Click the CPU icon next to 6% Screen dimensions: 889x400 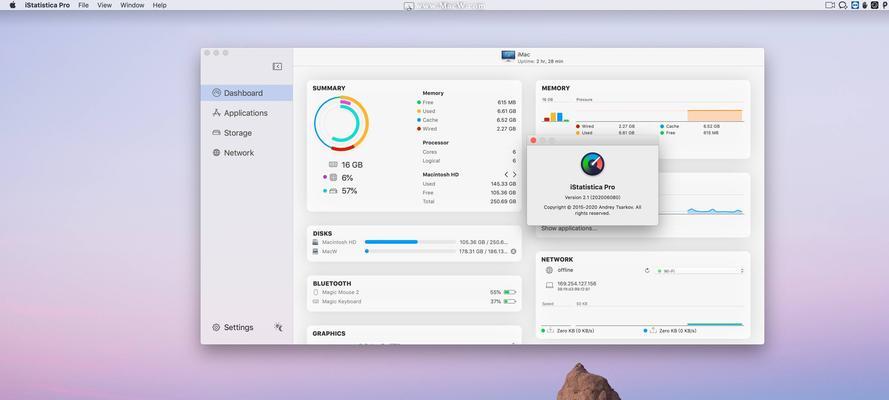pos(333,177)
